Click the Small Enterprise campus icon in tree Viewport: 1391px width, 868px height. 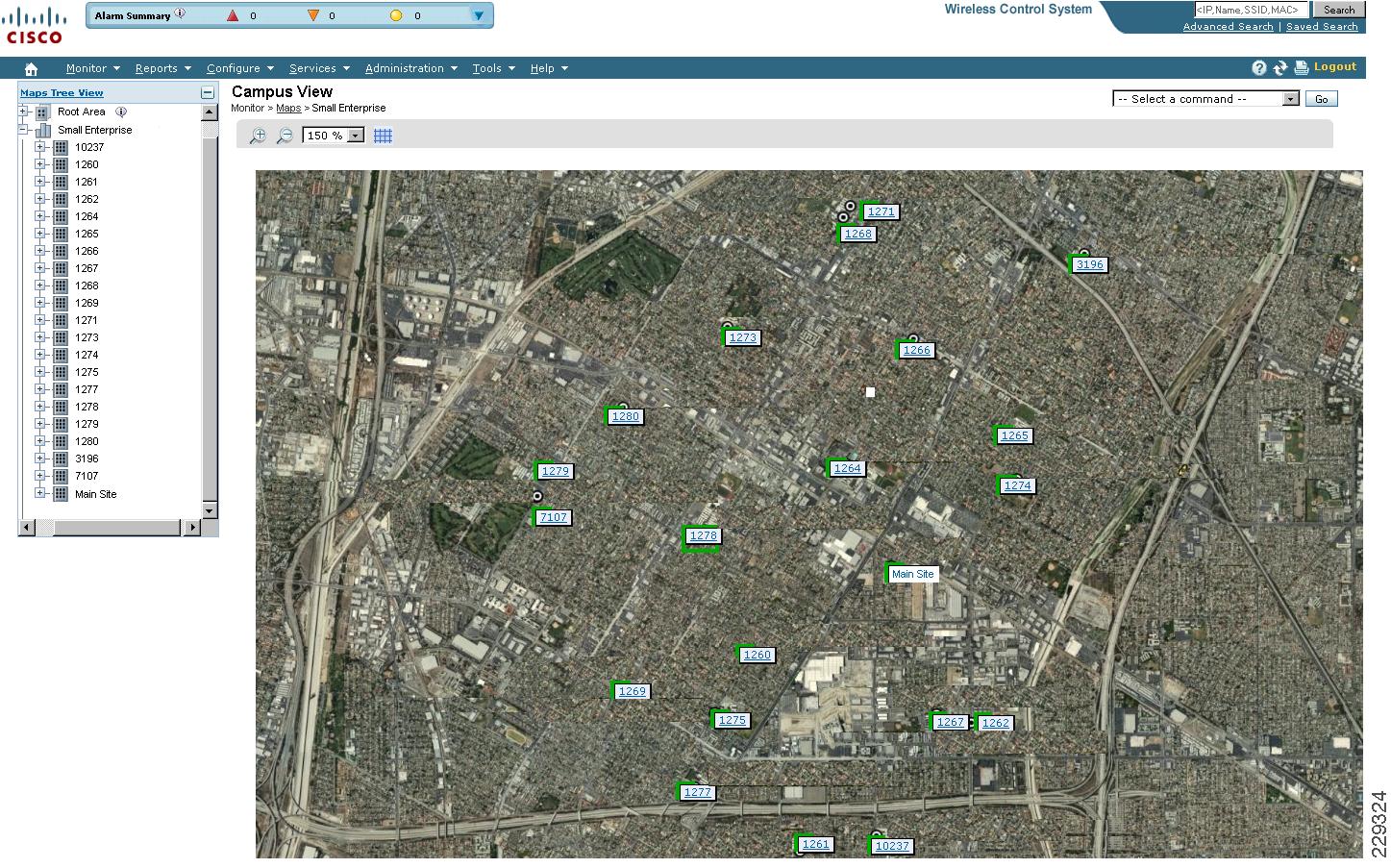tap(43, 130)
